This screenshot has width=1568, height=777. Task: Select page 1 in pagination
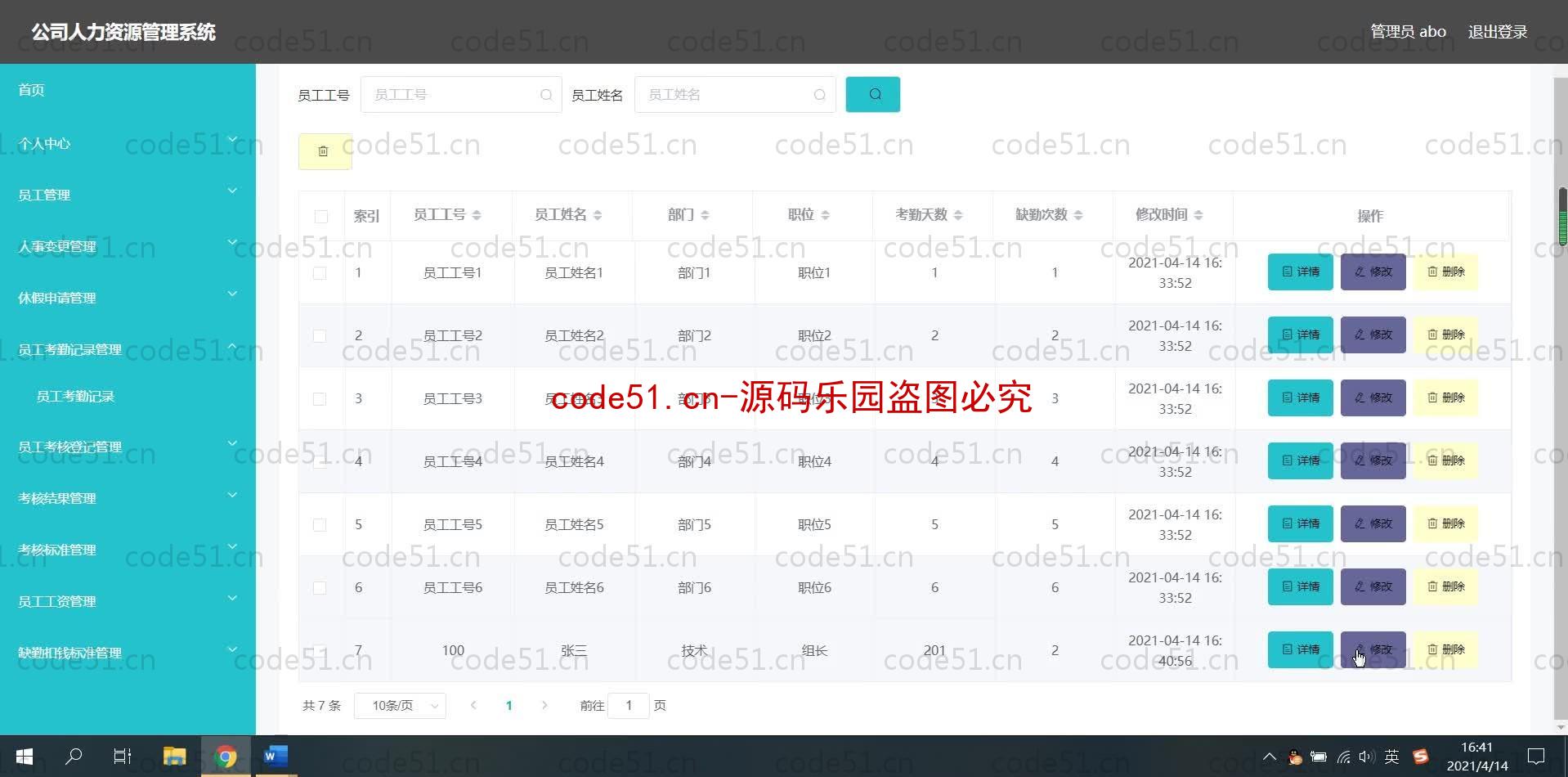tap(508, 705)
